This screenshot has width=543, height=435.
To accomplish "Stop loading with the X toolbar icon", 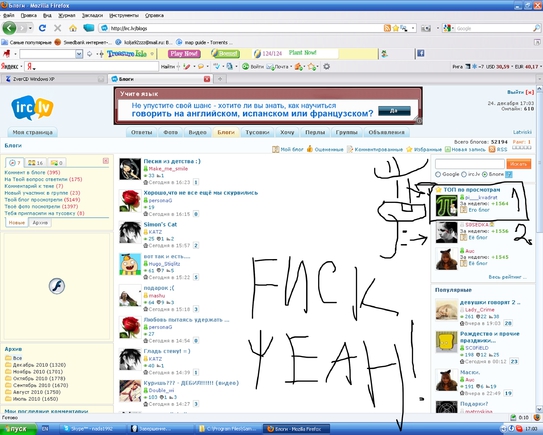I will click(x=57, y=28).
